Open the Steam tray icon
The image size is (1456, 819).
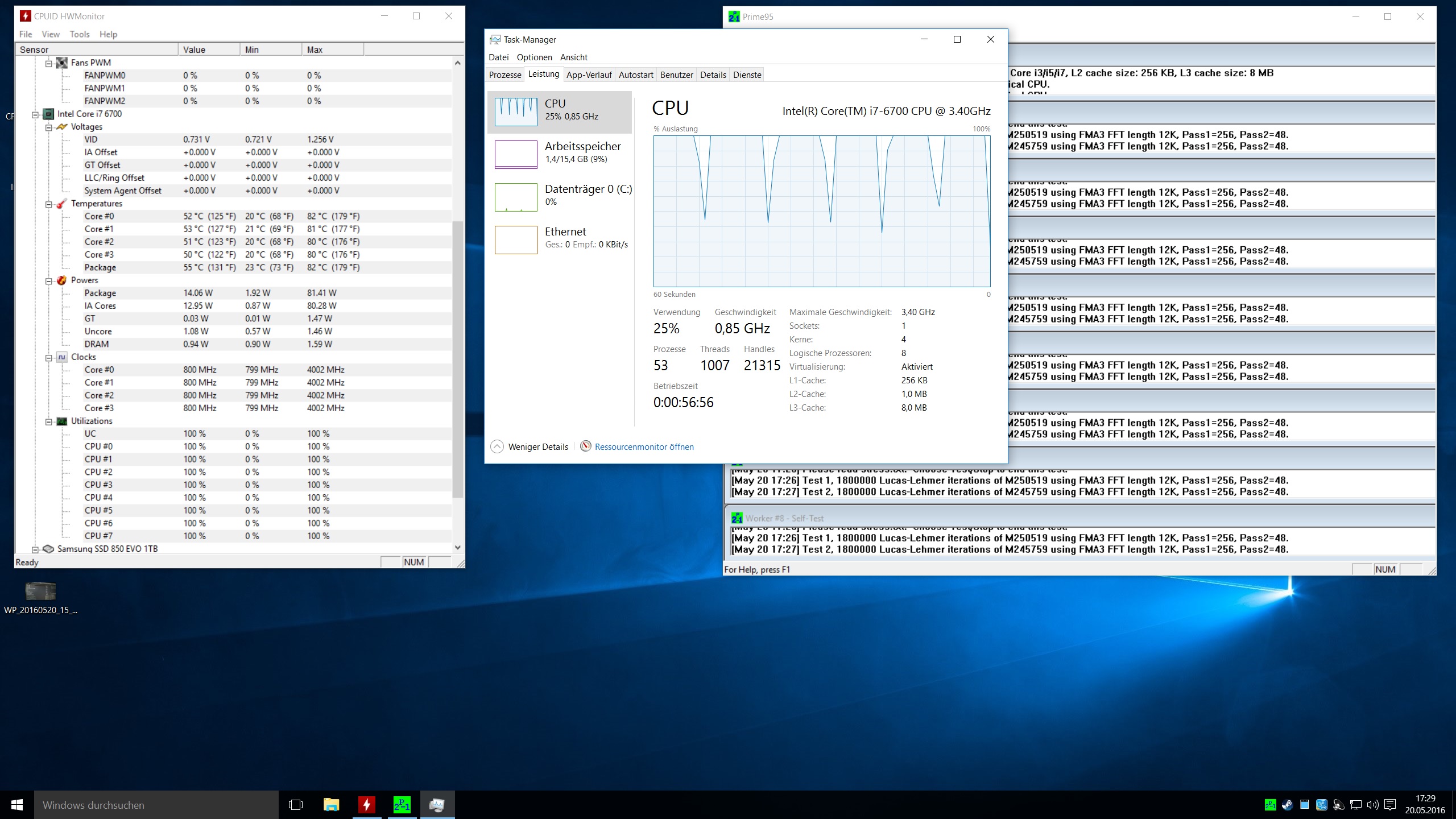pos(1287,805)
